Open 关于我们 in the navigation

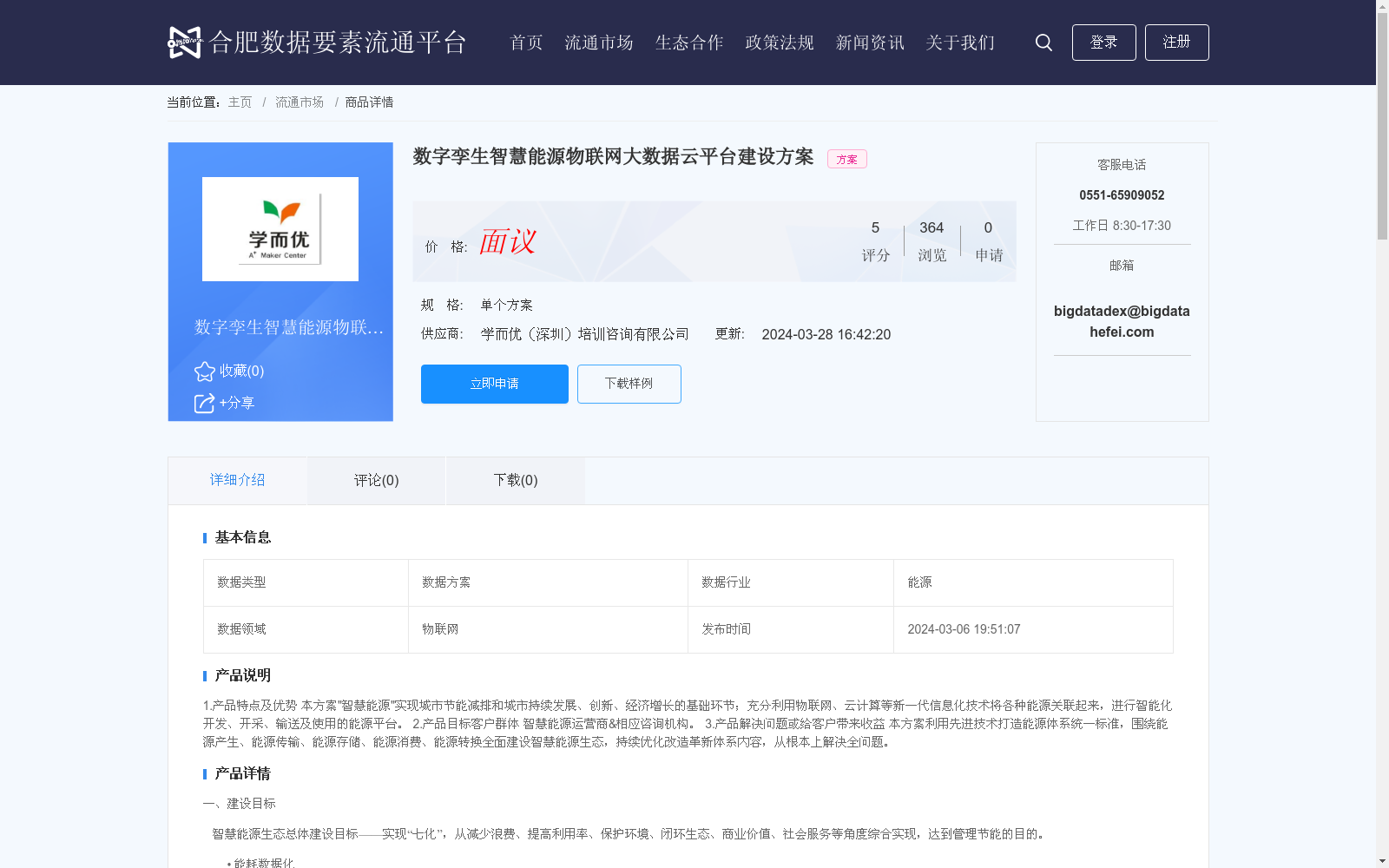coord(960,43)
